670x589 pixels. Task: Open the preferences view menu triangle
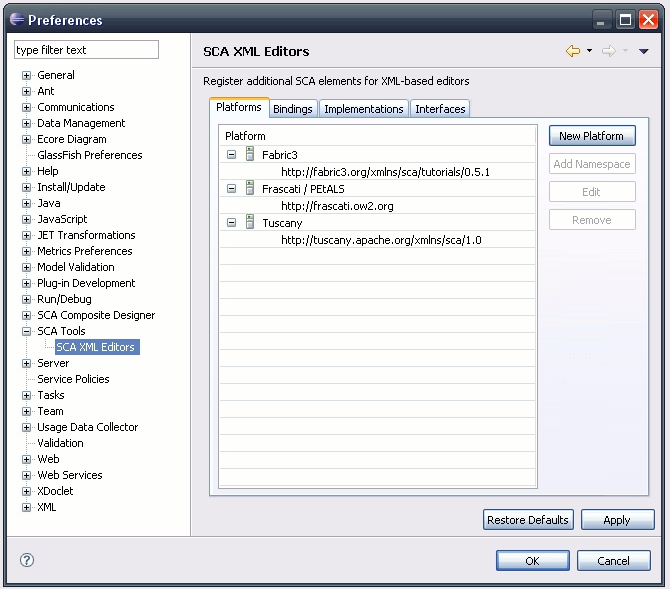(644, 51)
